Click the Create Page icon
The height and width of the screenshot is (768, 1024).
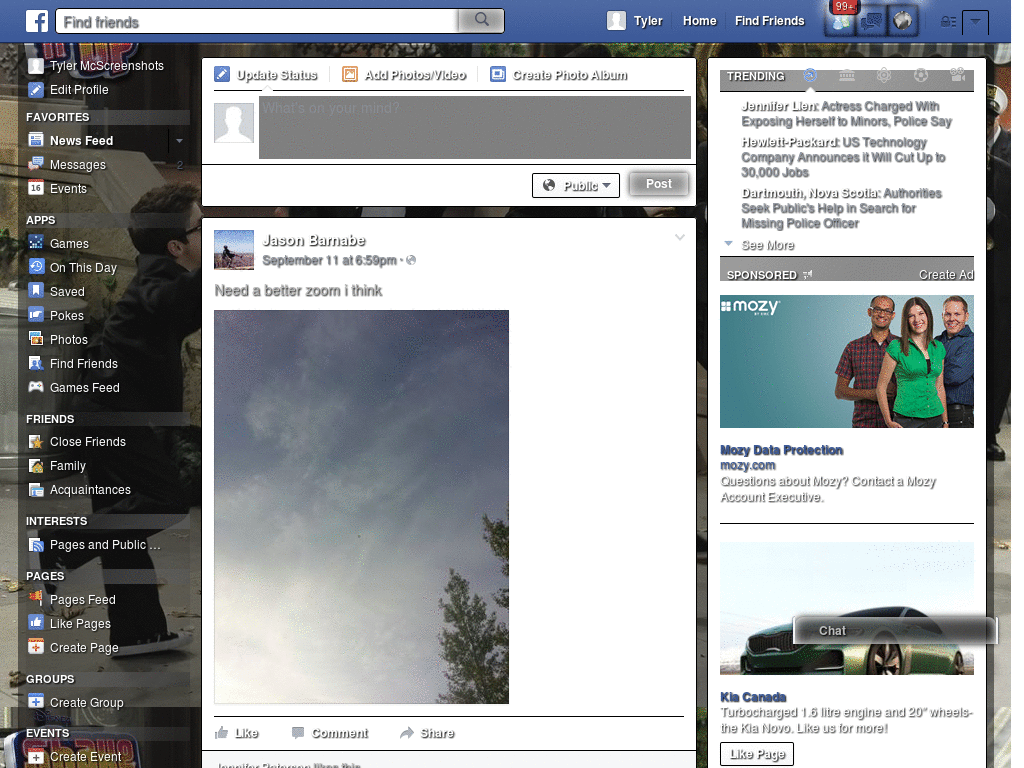[36, 647]
